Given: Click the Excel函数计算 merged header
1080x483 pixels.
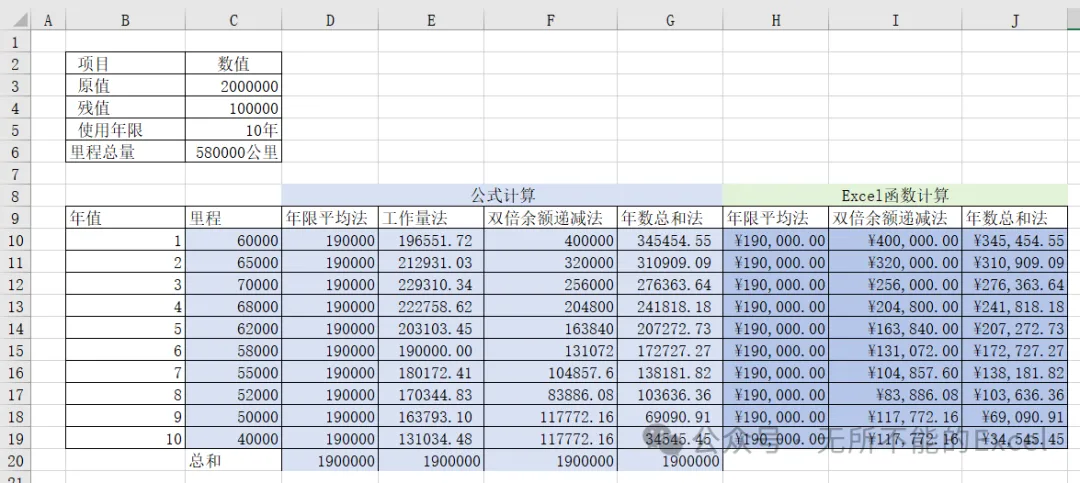Looking at the screenshot, I should (895, 196).
